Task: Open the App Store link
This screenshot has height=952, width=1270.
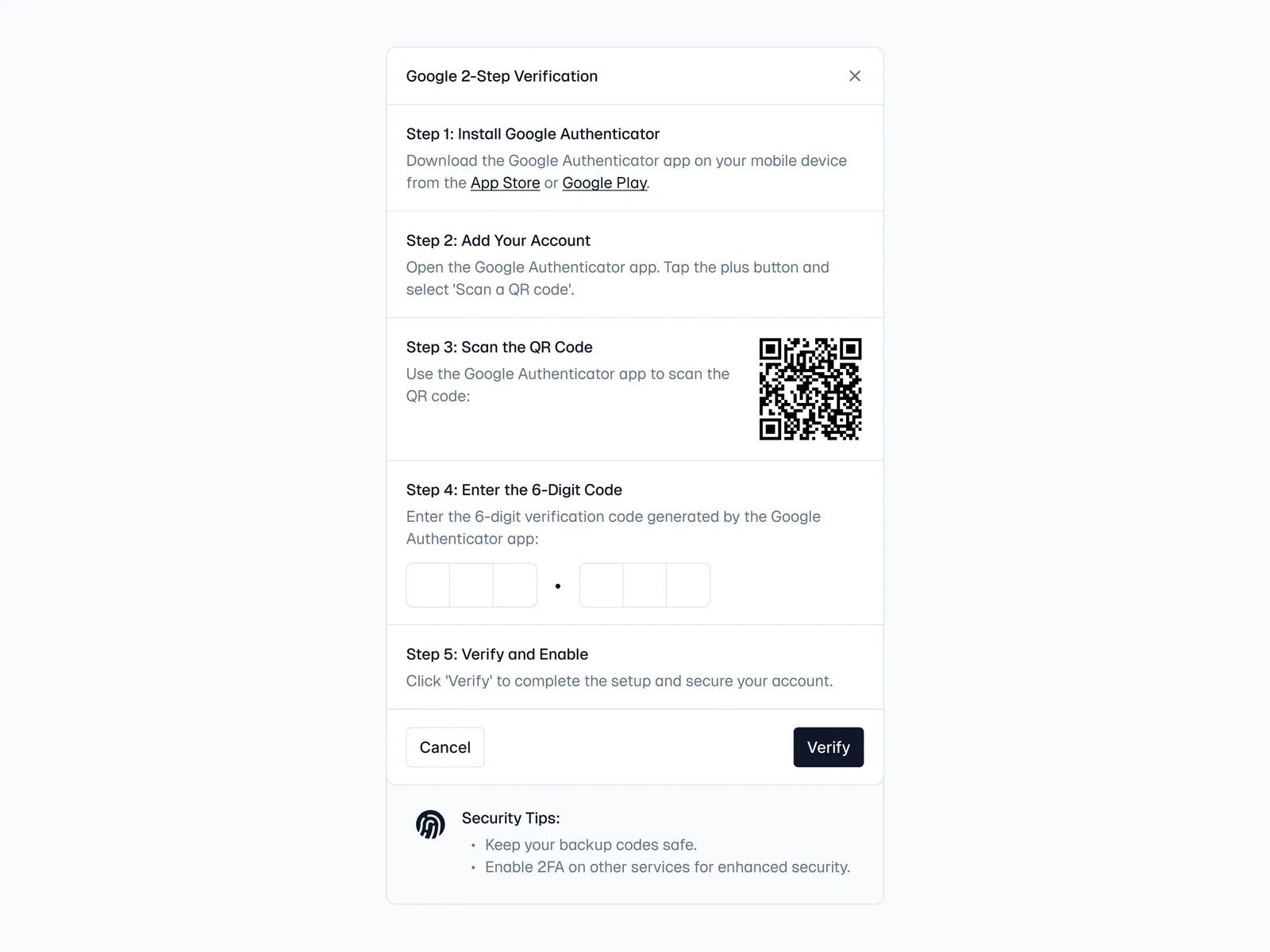Action: (505, 183)
